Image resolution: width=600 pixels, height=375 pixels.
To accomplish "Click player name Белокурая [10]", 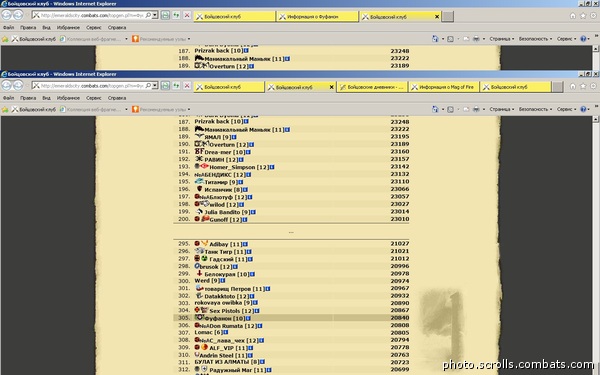I will click(x=227, y=274).
